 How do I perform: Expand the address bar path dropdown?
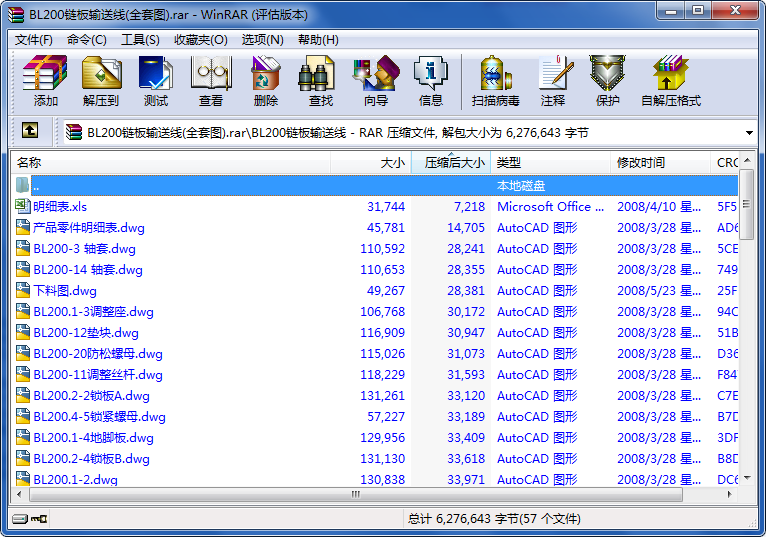[749, 133]
